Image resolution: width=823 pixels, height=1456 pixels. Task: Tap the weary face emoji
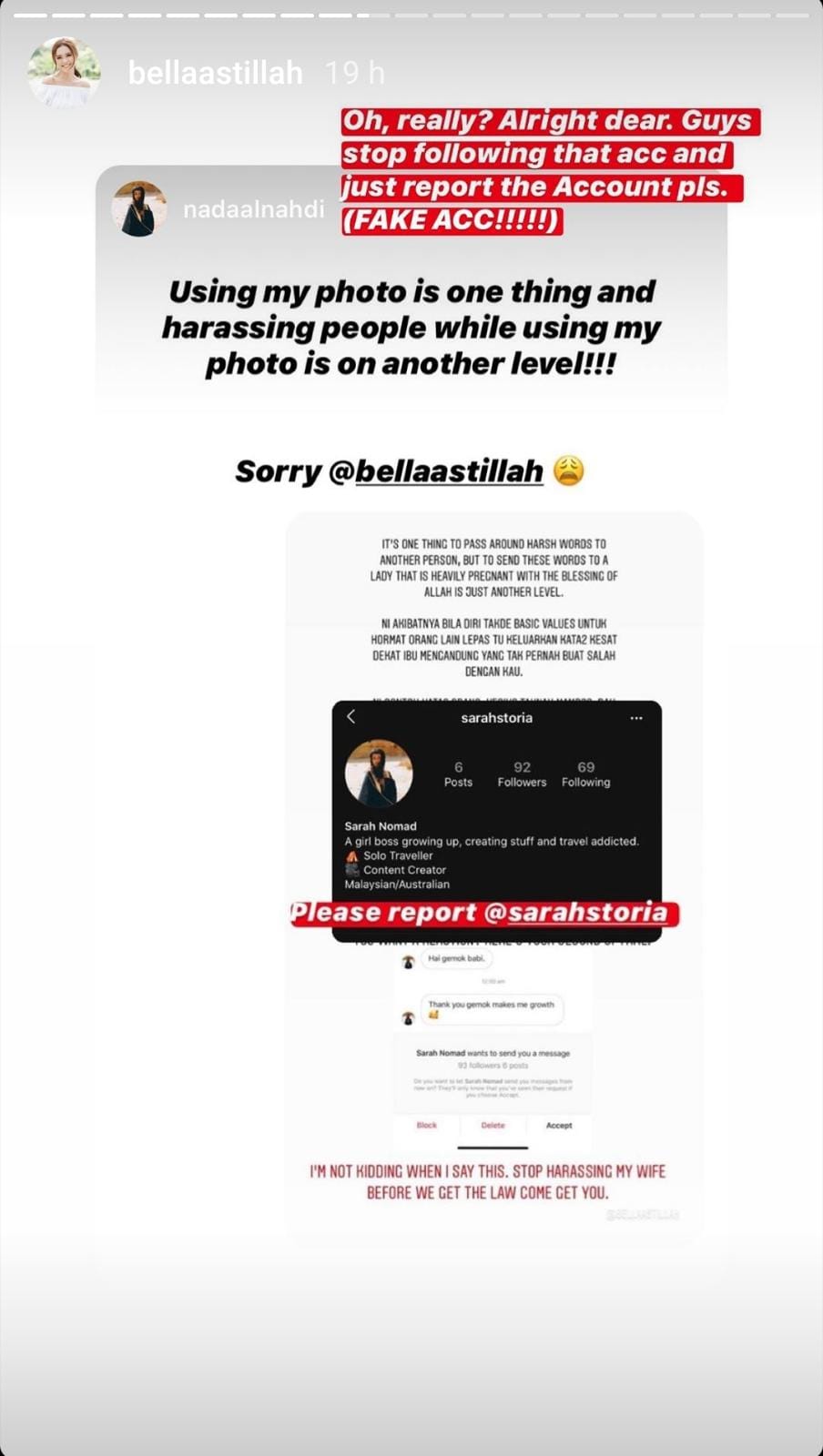click(569, 470)
